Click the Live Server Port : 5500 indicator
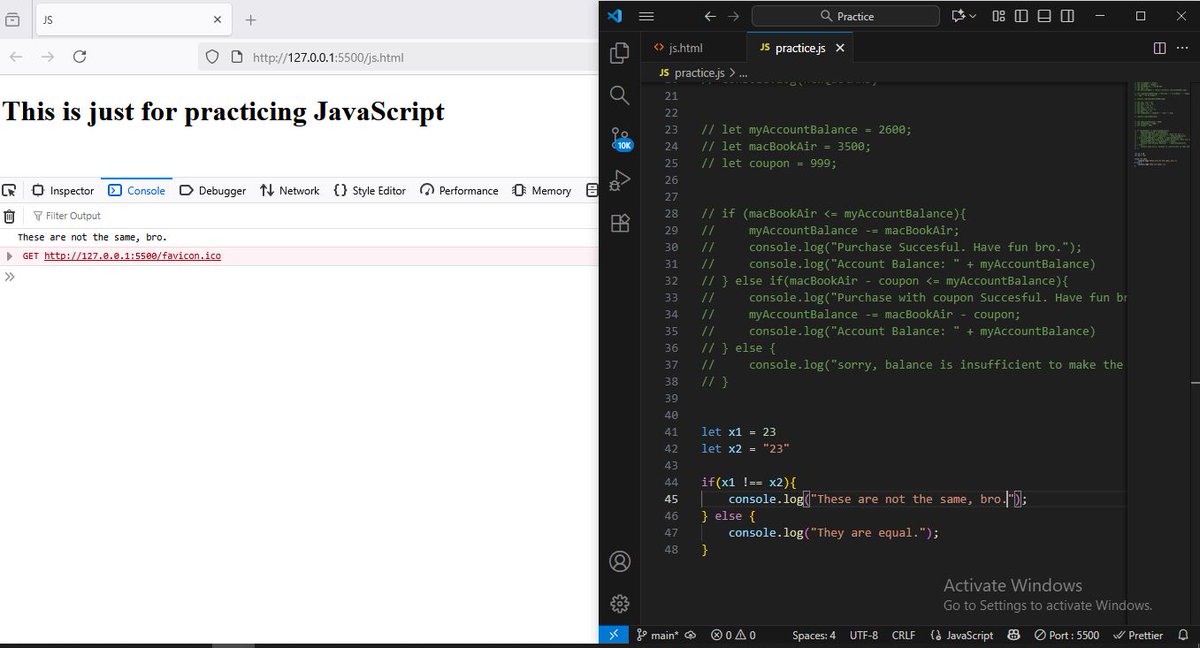 [x=1066, y=635]
